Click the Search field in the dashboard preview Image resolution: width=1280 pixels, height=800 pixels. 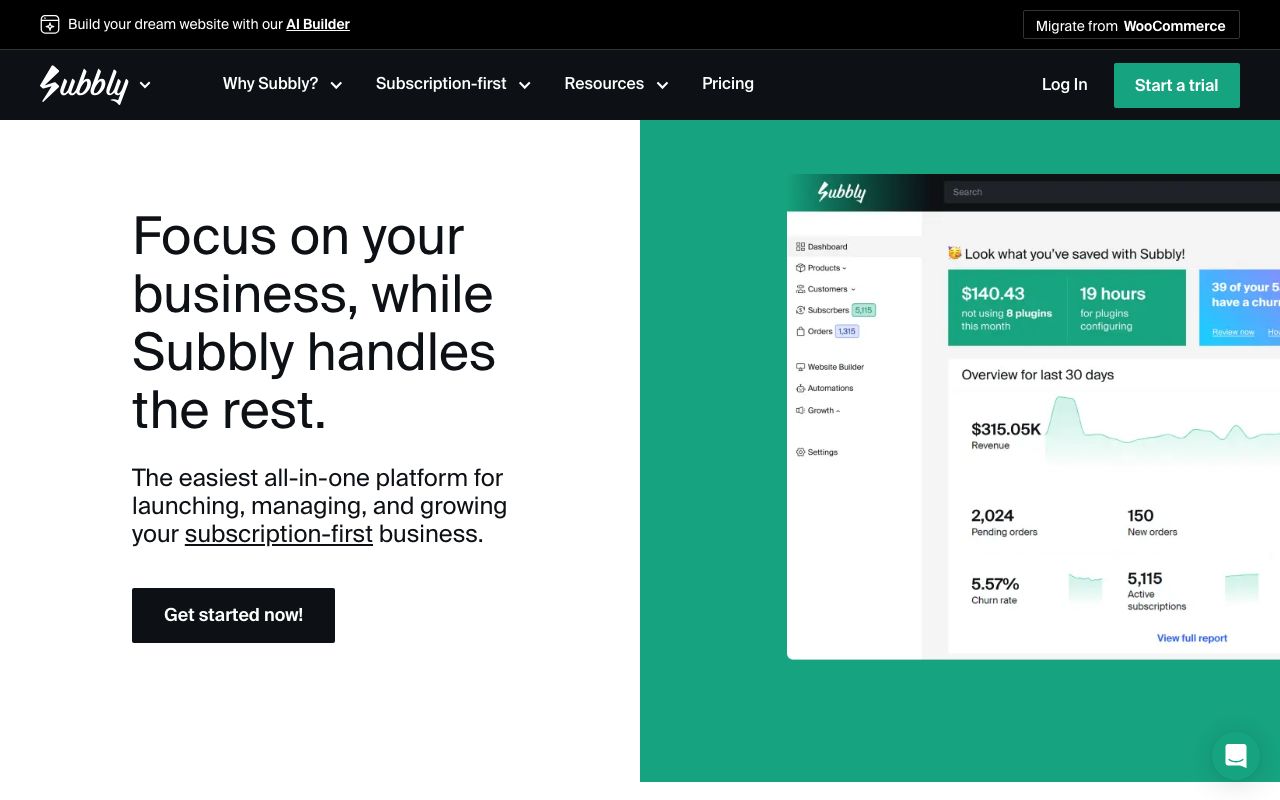(x=1110, y=192)
